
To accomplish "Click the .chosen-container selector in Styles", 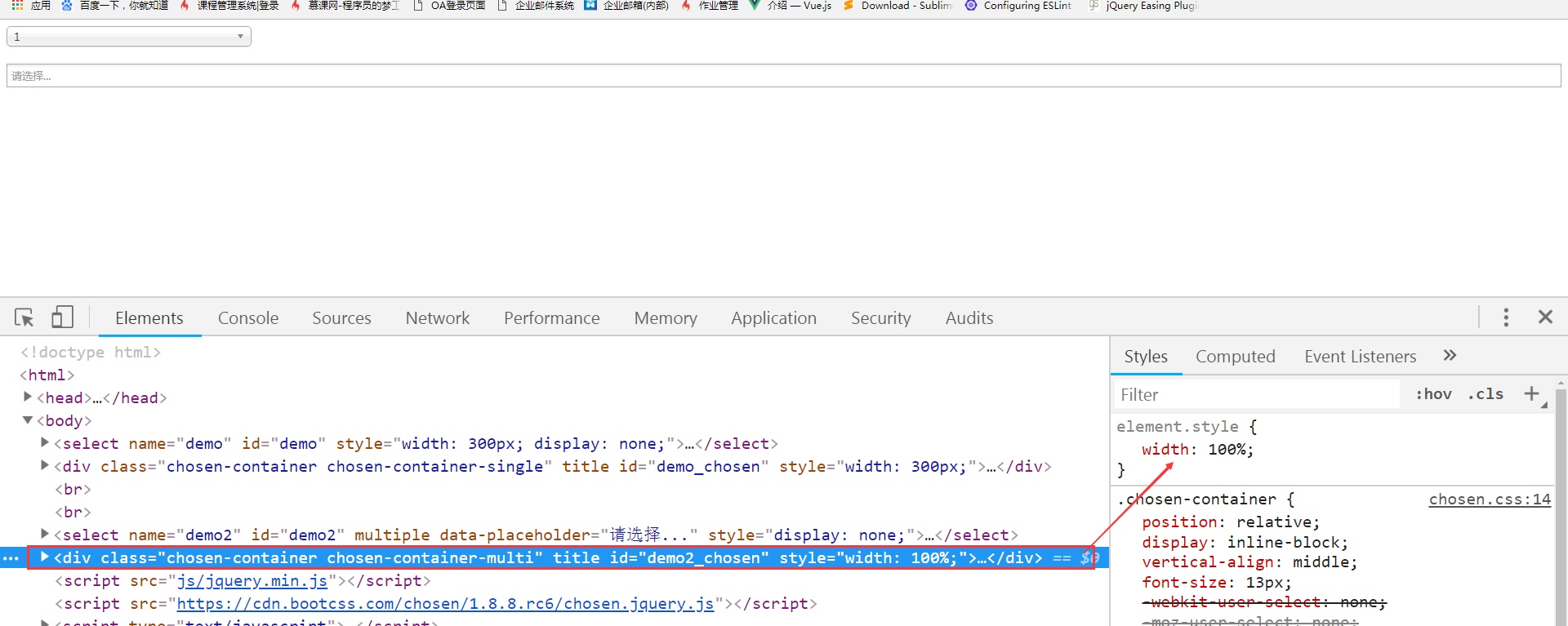I will 1196,499.
